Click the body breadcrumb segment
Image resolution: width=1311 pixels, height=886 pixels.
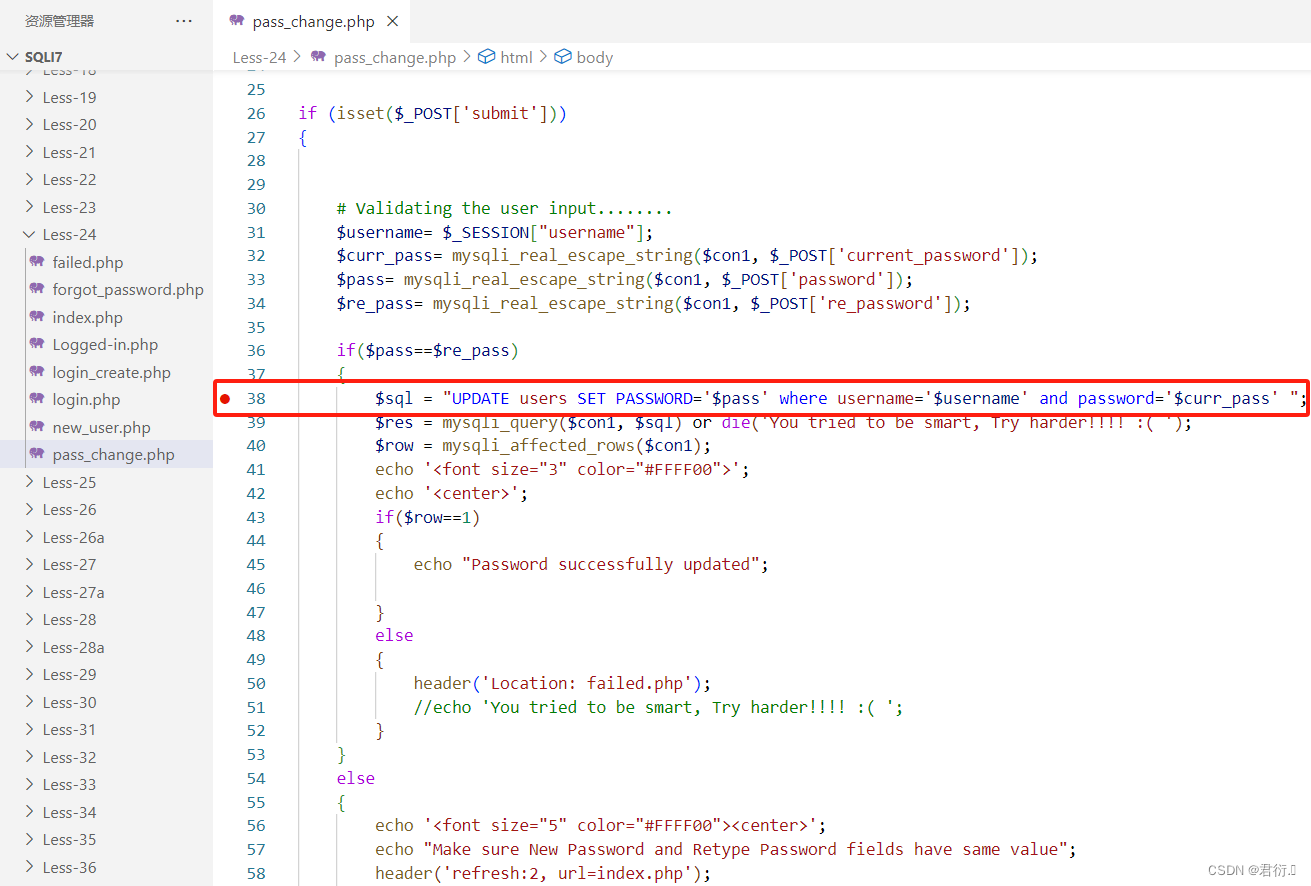click(x=595, y=57)
